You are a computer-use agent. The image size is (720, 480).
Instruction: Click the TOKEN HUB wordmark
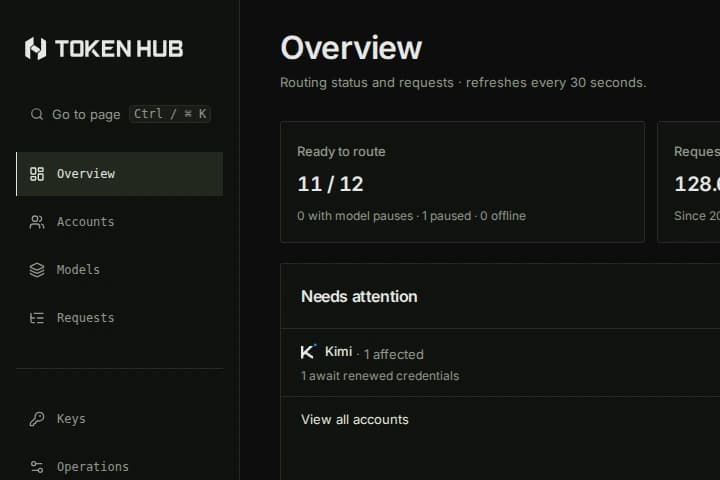pyautogui.click(x=119, y=49)
